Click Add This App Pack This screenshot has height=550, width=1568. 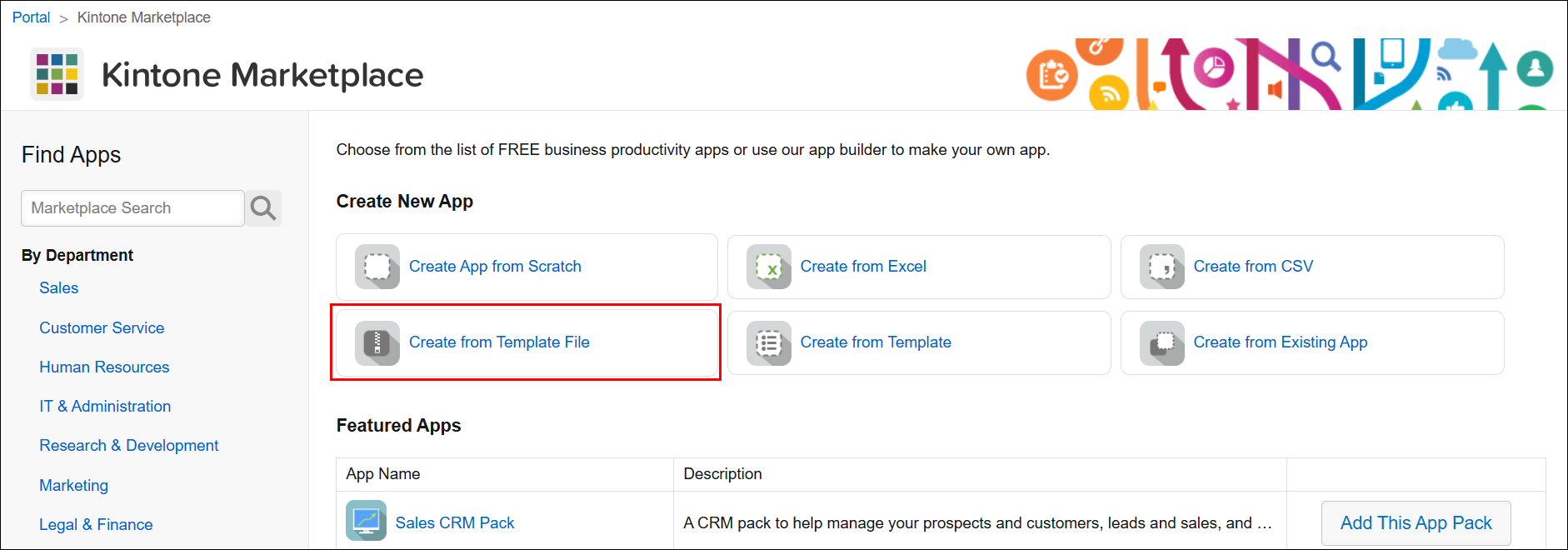pos(1416,522)
